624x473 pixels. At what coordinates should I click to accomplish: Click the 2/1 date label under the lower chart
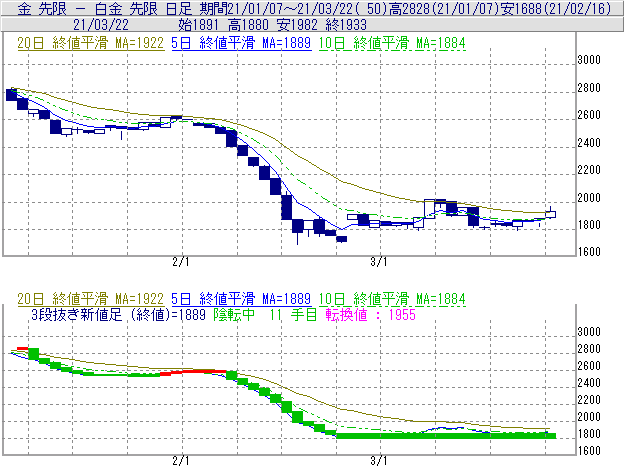tap(181, 461)
